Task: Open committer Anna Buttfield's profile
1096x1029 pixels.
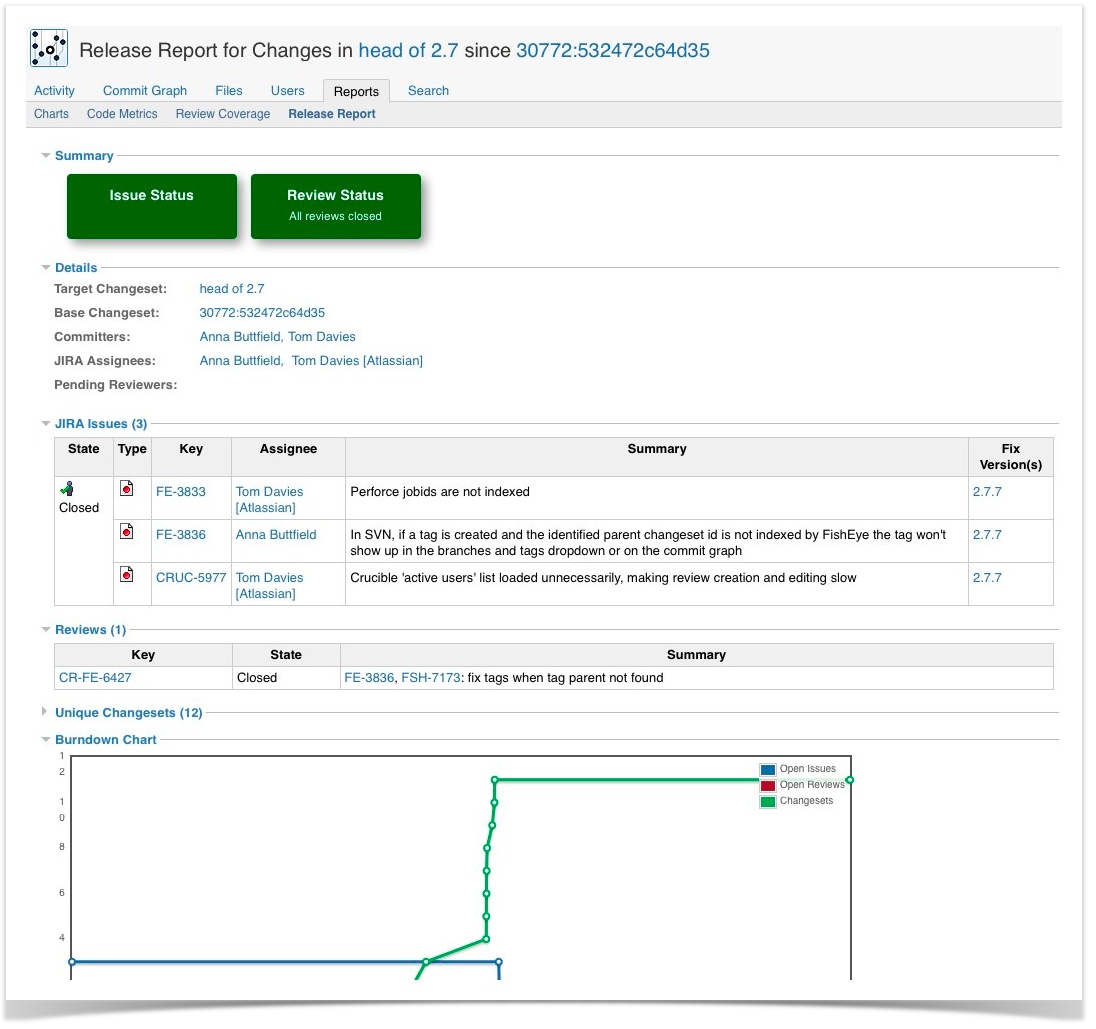Action: coord(240,337)
